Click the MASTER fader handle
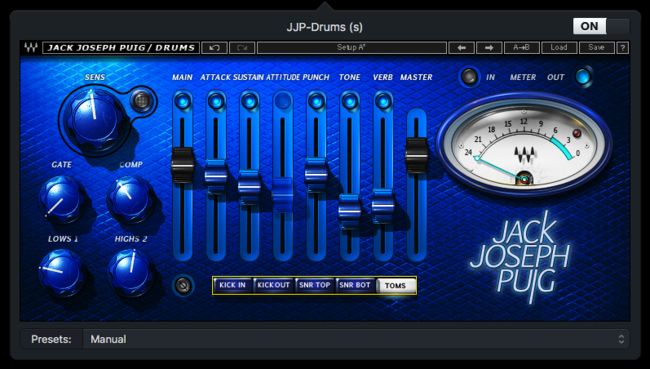Screen dimensions: 650x369 tap(417, 155)
